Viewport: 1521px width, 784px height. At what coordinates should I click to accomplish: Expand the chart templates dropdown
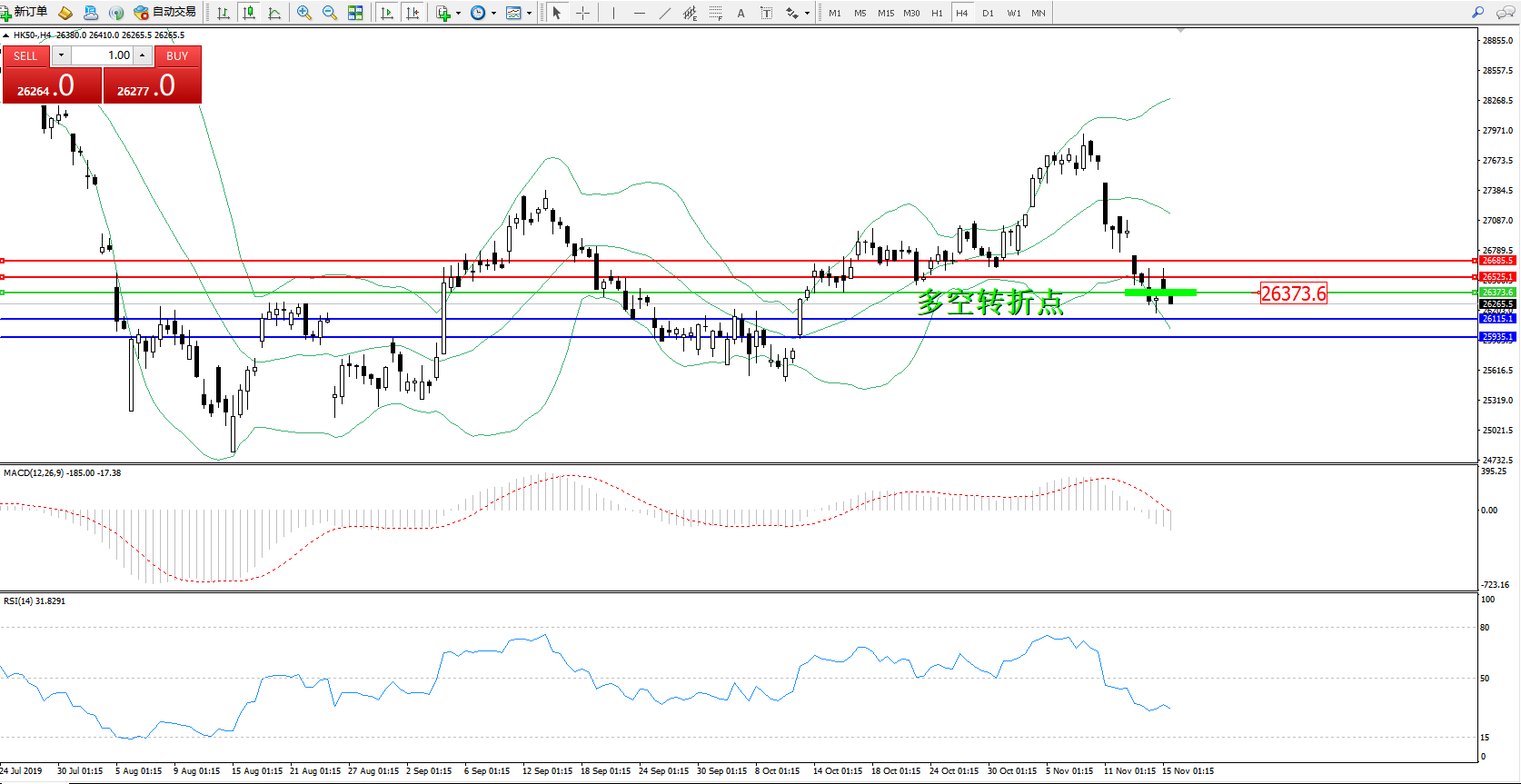(x=529, y=14)
